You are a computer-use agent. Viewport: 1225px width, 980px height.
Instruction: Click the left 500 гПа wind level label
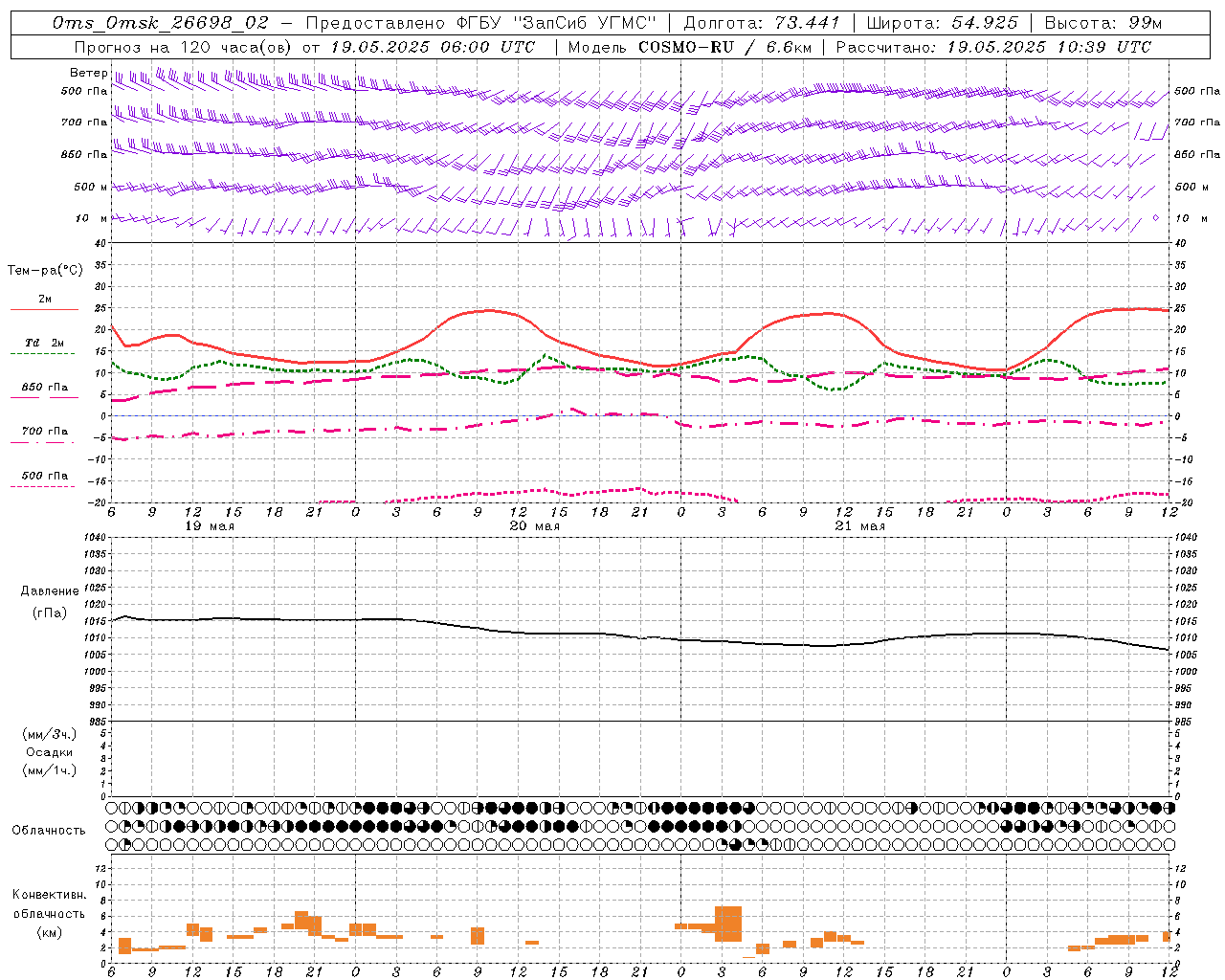tap(84, 91)
